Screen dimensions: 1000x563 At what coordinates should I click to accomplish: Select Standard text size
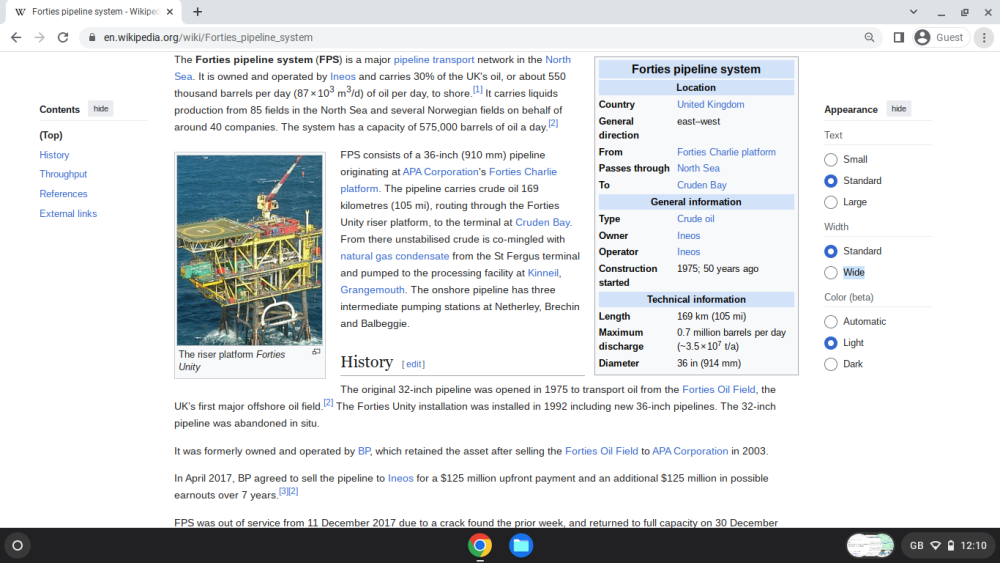point(830,181)
